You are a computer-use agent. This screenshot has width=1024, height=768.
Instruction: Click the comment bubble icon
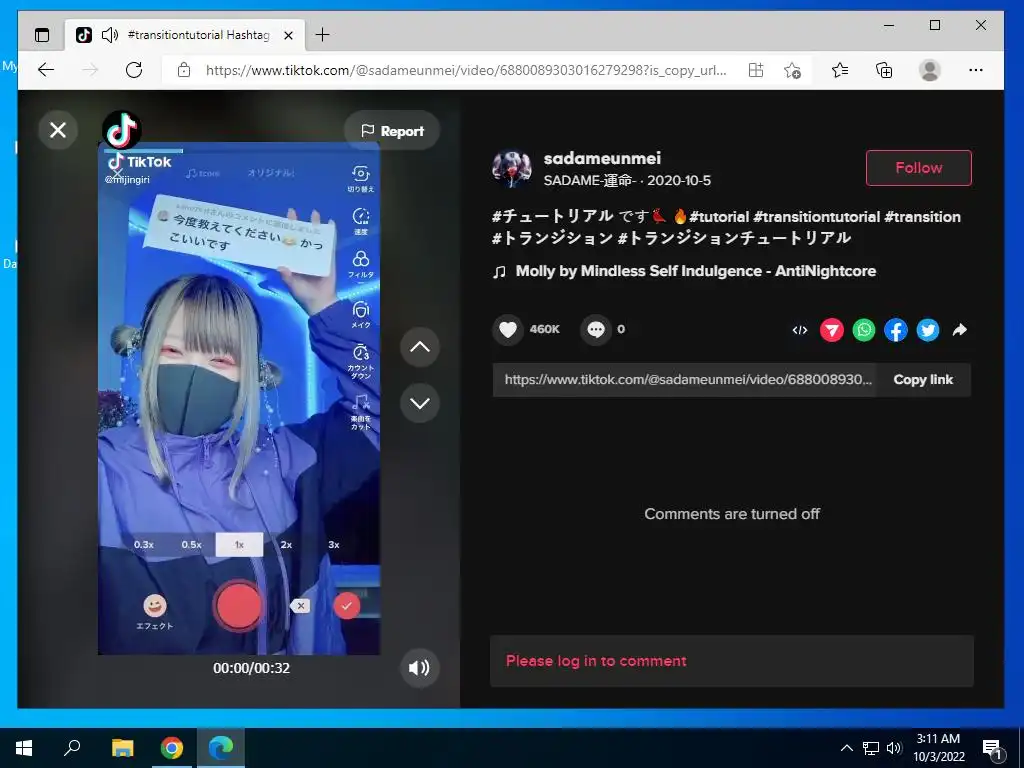tap(596, 329)
